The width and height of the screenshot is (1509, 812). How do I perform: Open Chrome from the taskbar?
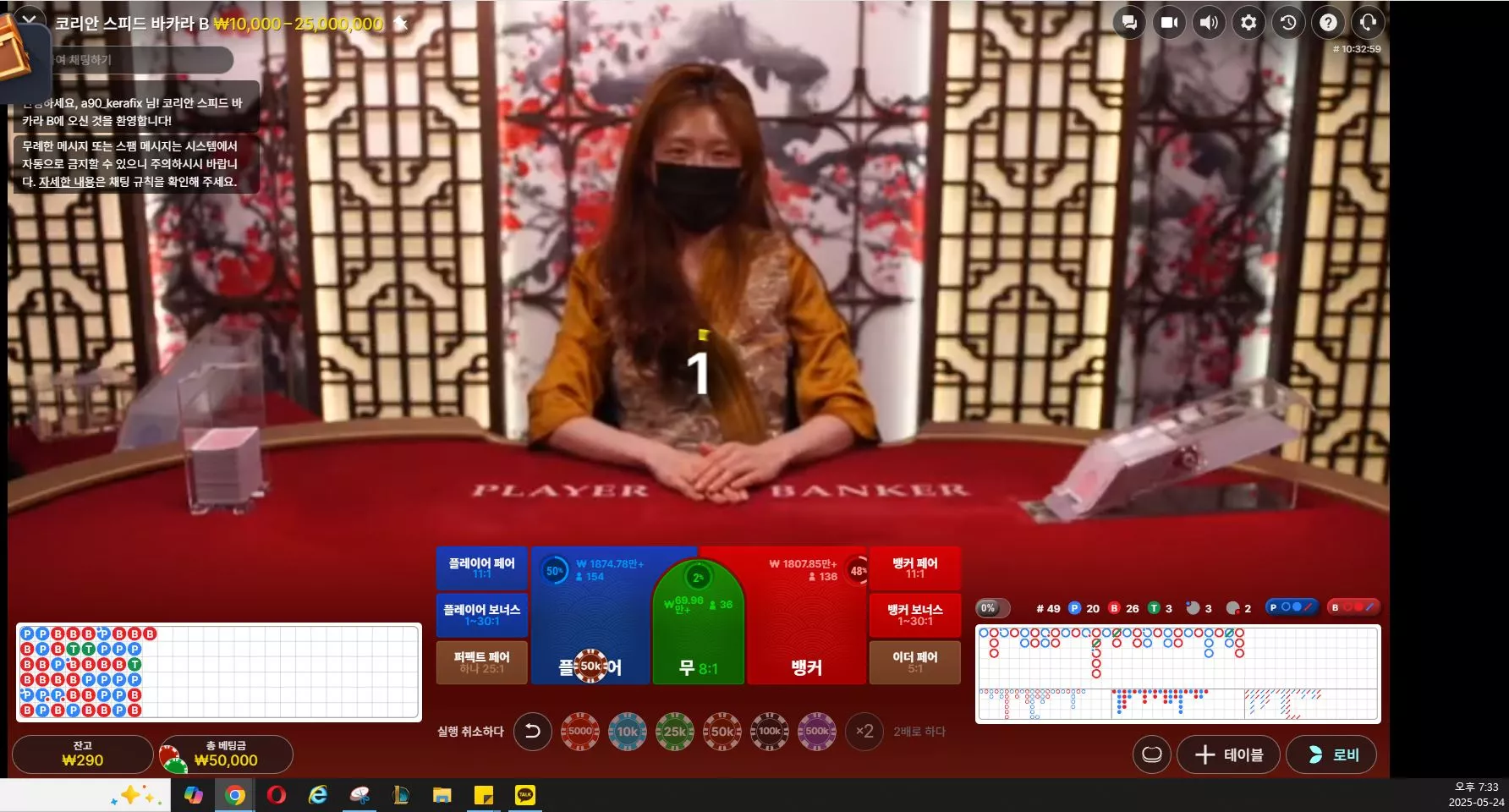click(x=235, y=795)
